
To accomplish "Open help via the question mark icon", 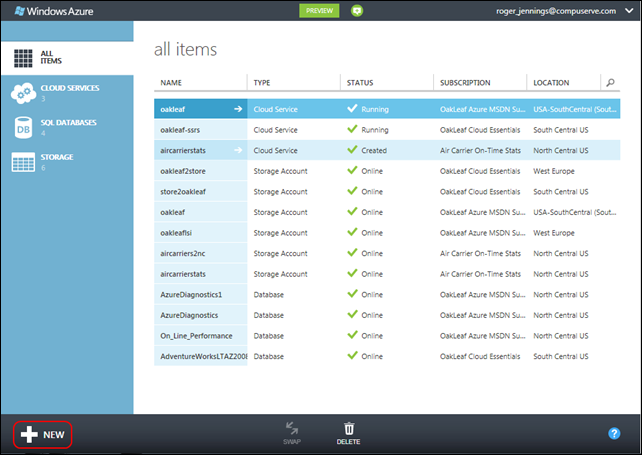I will (x=614, y=433).
